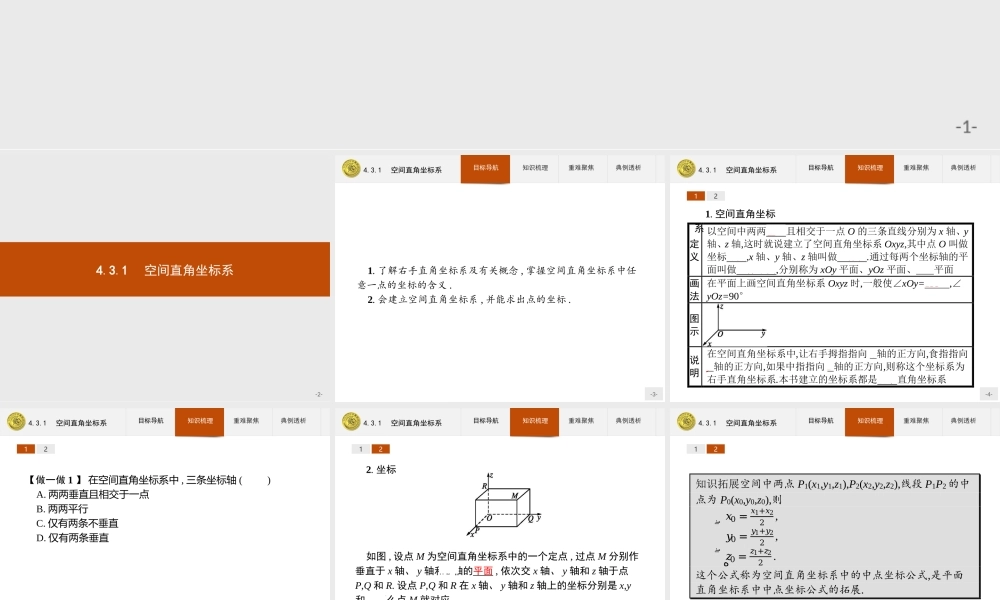This screenshot has height=600, width=1000.
Task: Select page chip 1 on bottom-middle slide
Action: 360,449
